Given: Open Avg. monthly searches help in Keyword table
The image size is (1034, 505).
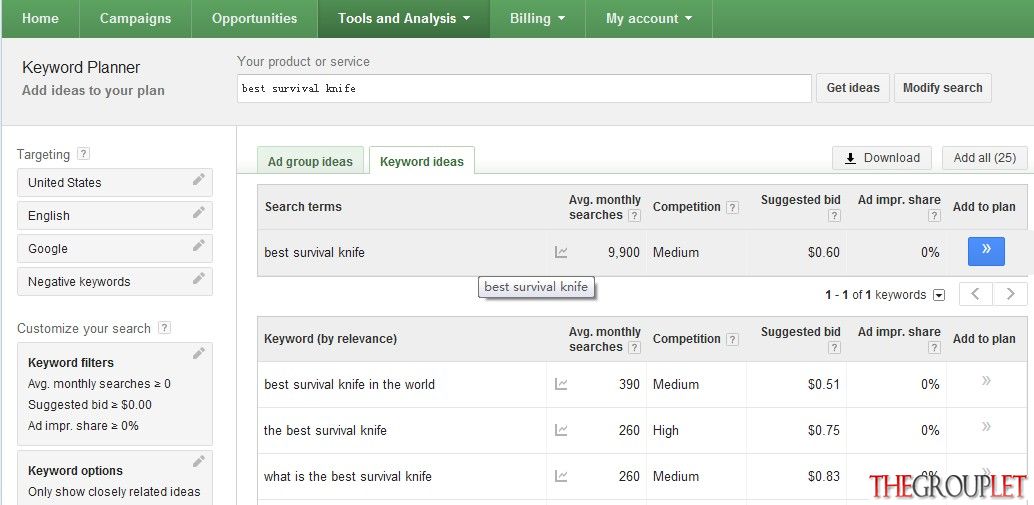Looking at the screenshot, I should pos(634,347).
